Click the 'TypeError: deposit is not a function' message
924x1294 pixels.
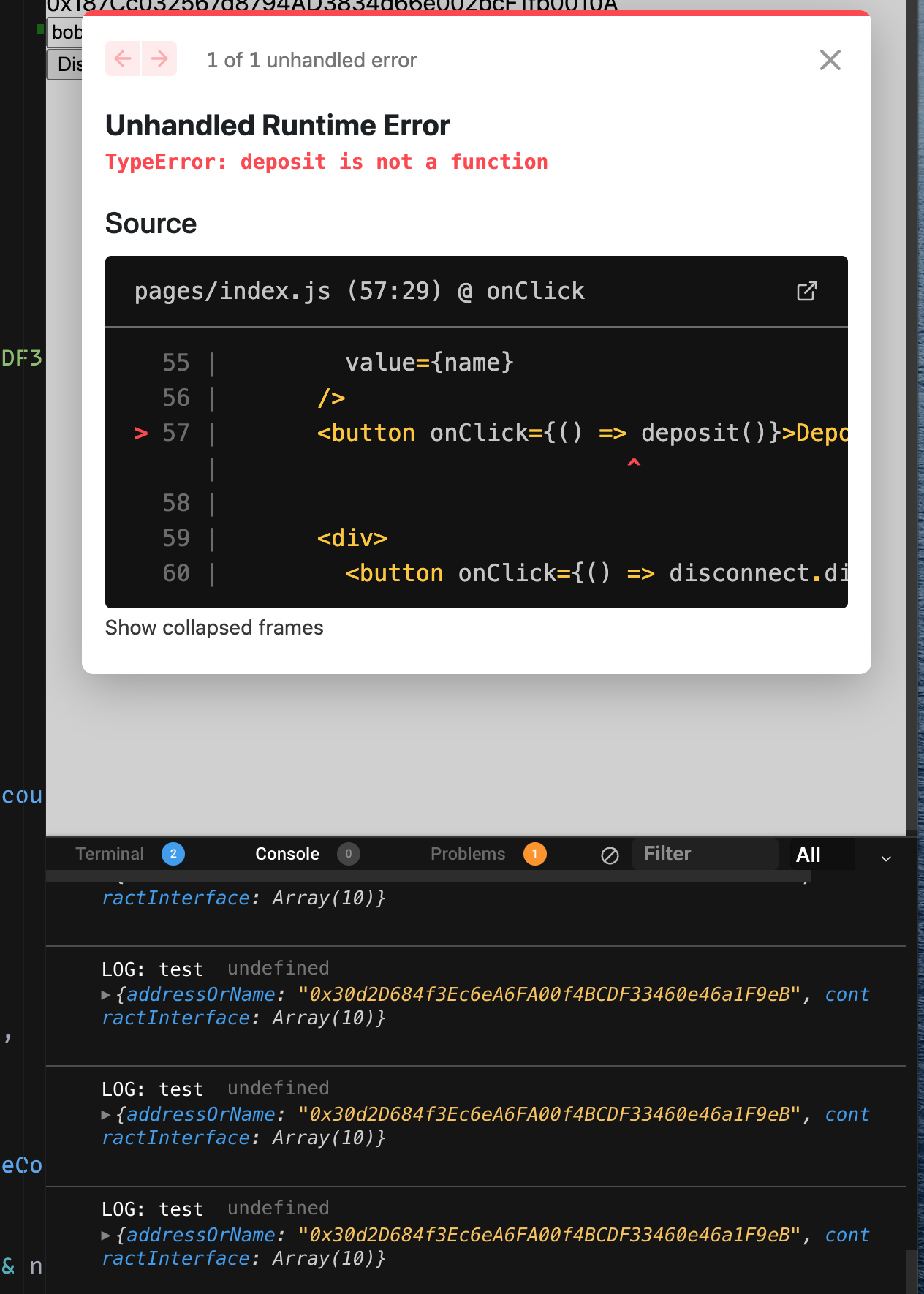[x=327, y=162]
